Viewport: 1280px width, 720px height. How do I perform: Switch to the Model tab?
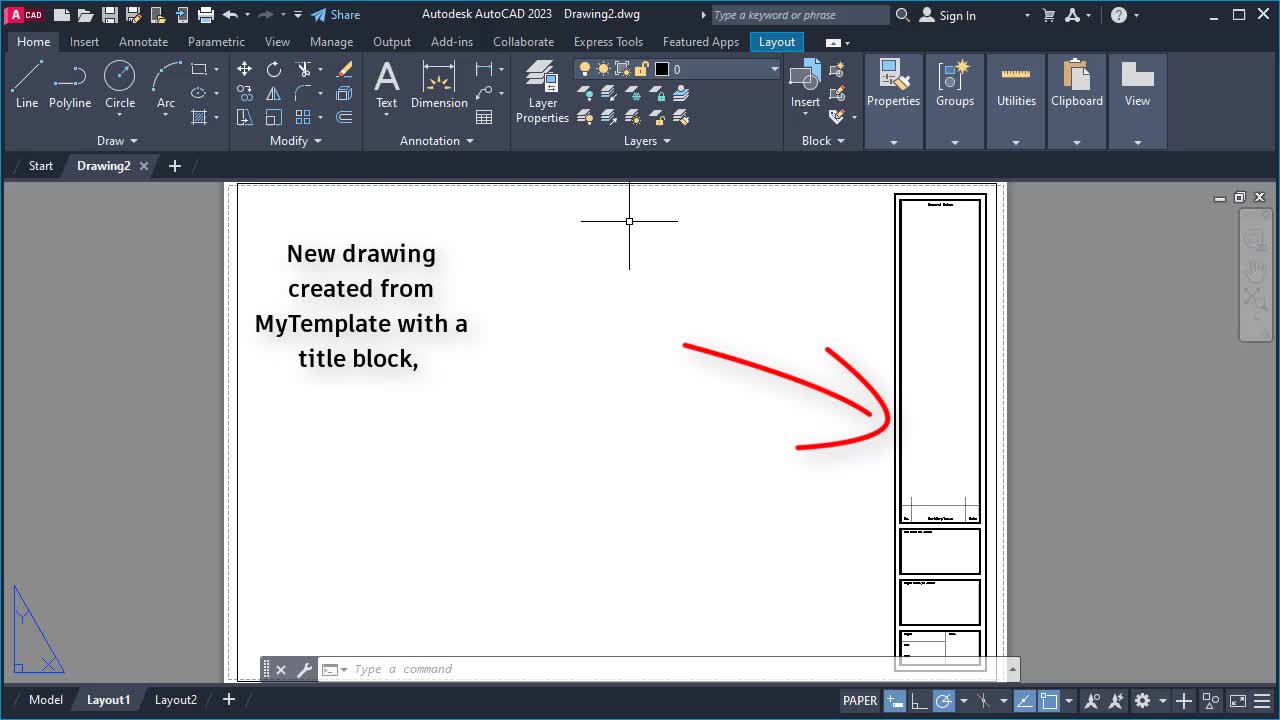coord(45,699)
